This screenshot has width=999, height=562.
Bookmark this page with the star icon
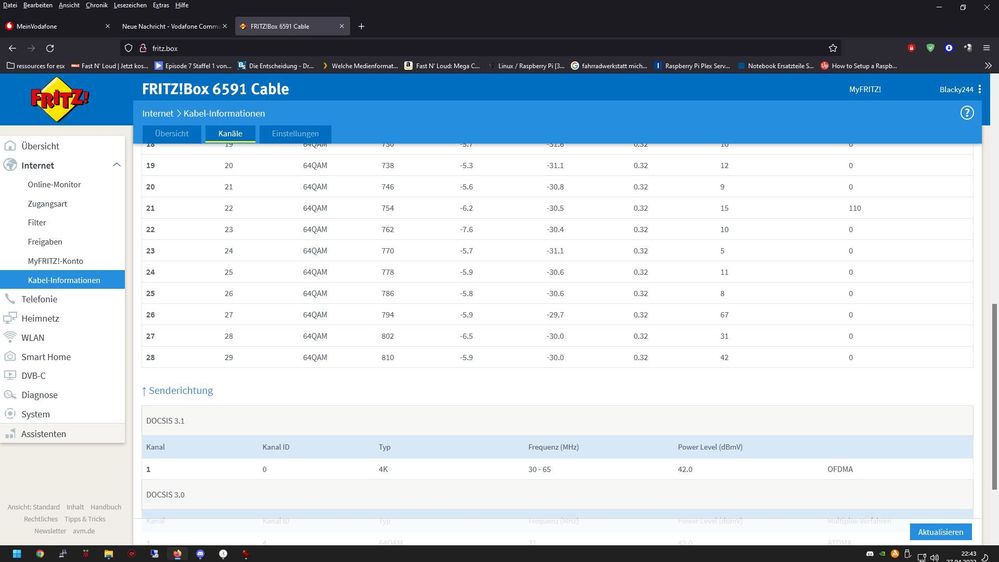coord(833,48)
